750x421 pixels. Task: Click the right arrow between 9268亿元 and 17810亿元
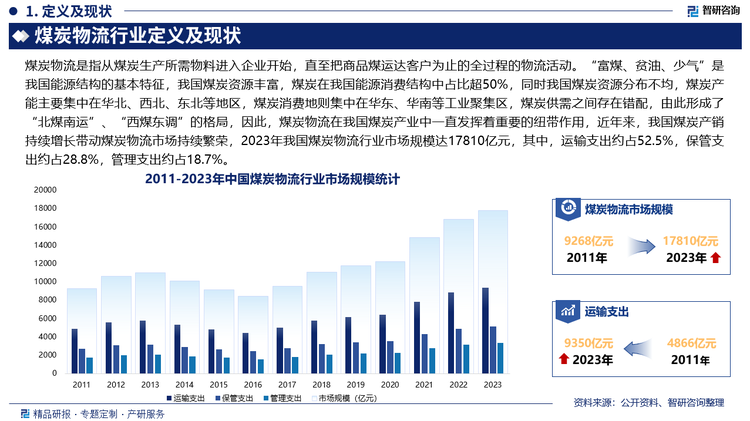point(641,247)
